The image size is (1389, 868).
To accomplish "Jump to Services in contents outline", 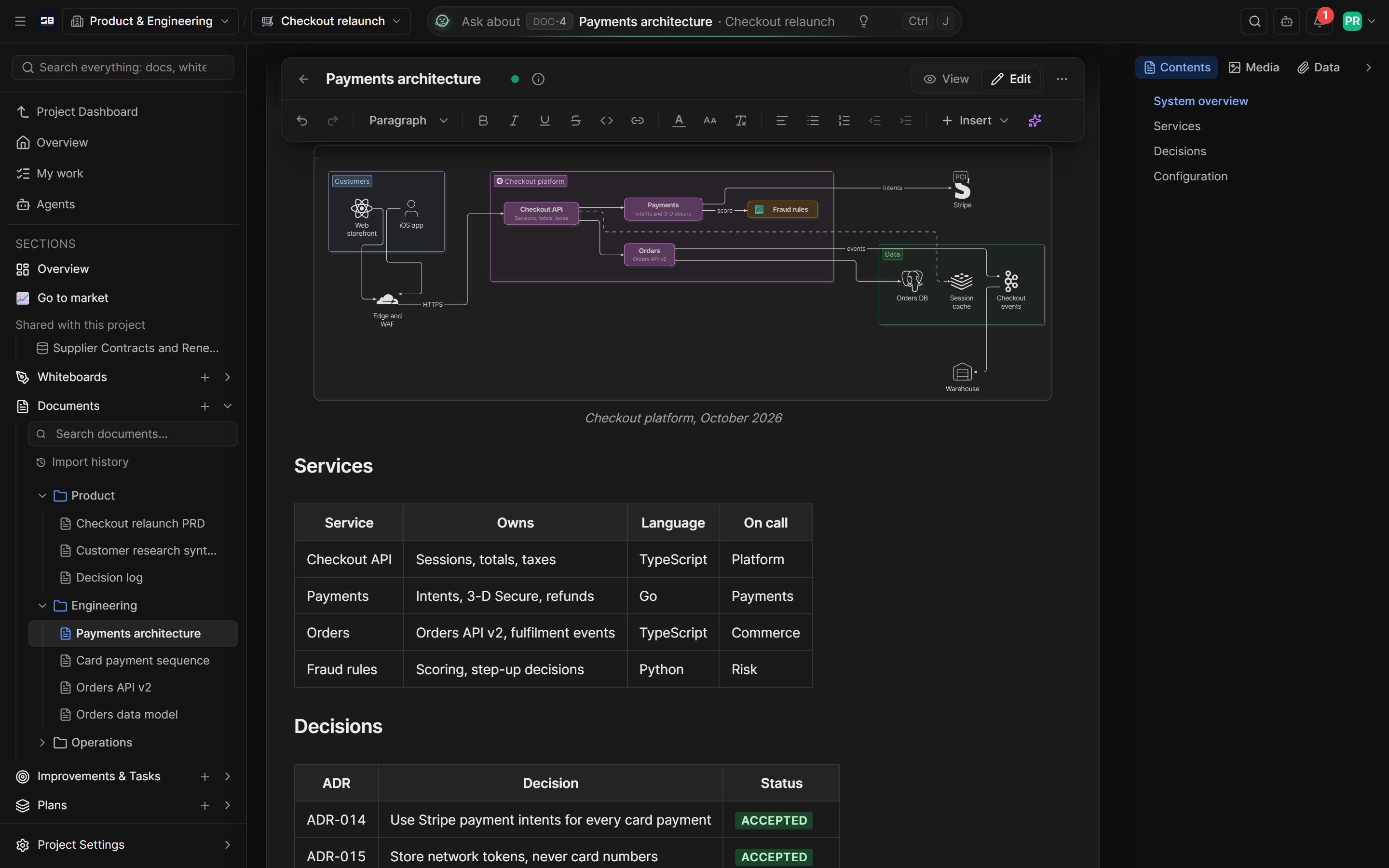I will pos(1177,126).
